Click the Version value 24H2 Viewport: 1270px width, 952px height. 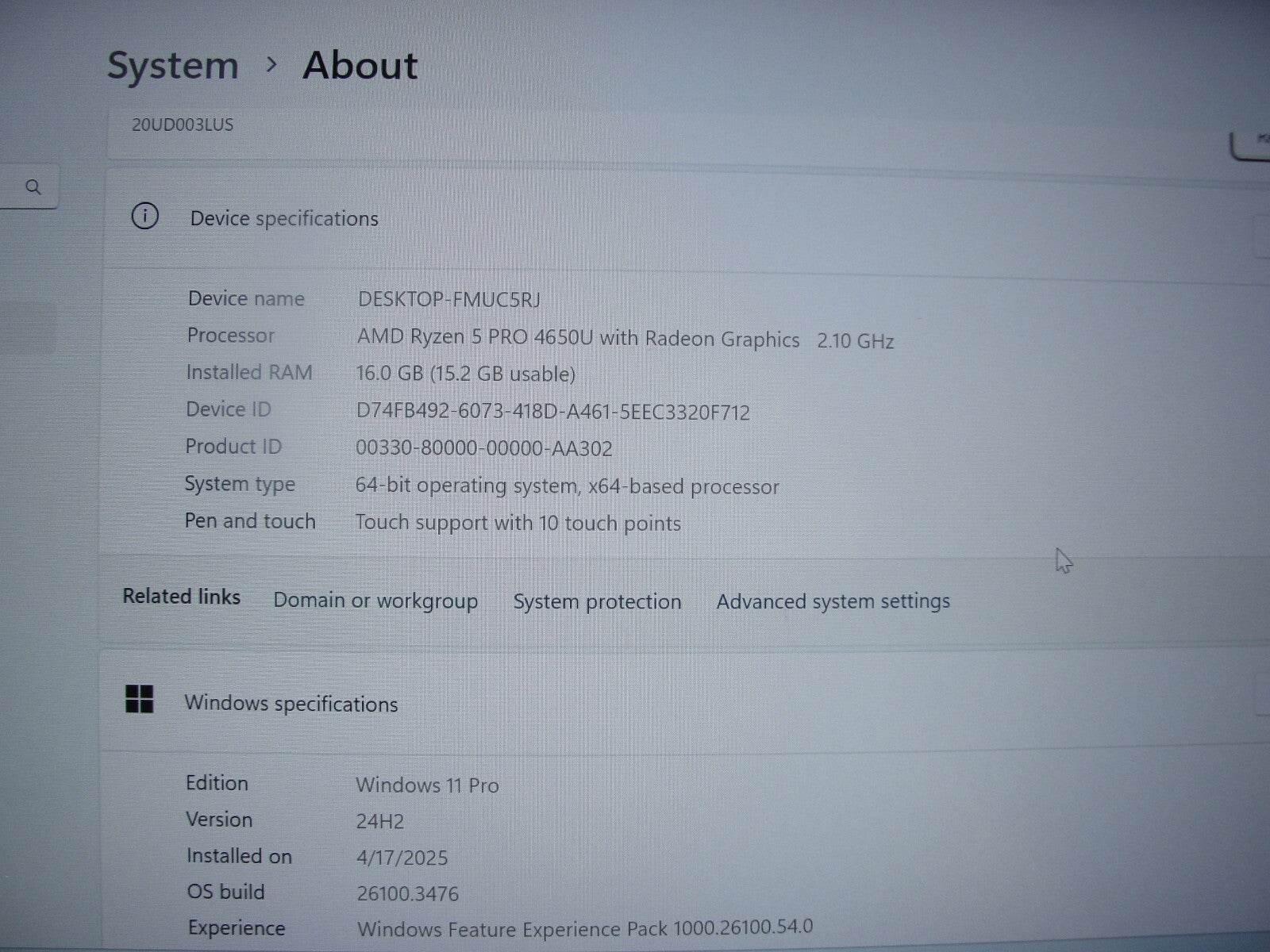380,821
